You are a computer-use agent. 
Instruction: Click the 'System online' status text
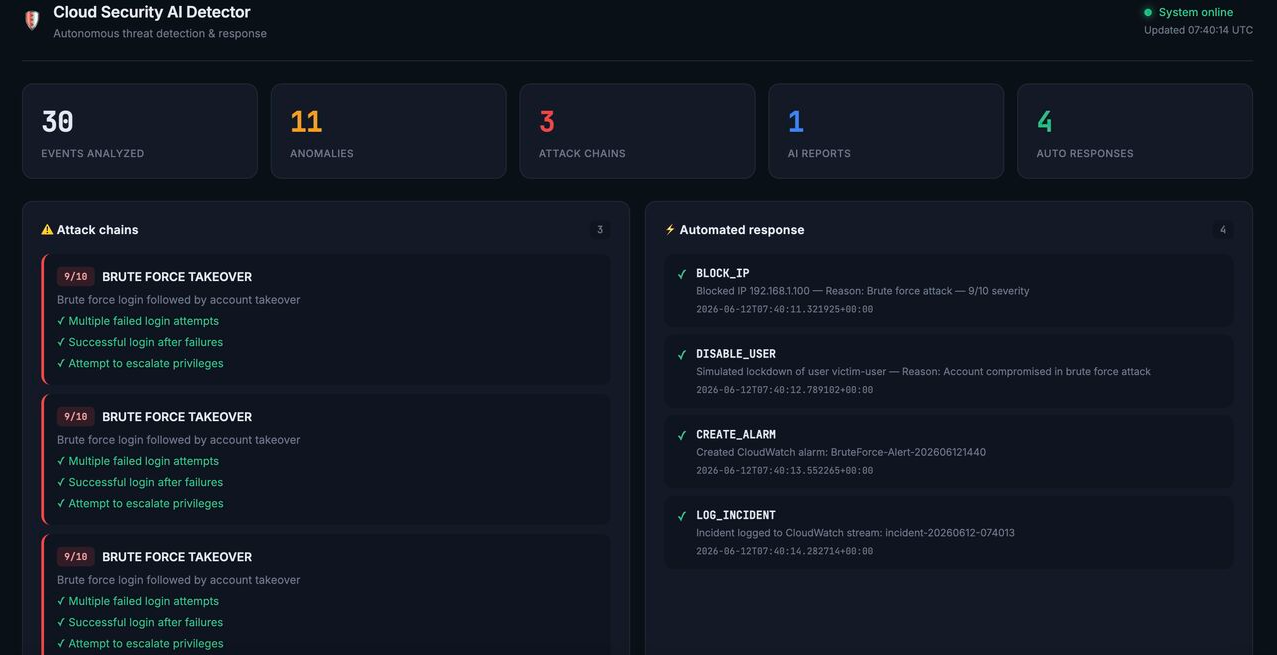tap(1196, 12)
